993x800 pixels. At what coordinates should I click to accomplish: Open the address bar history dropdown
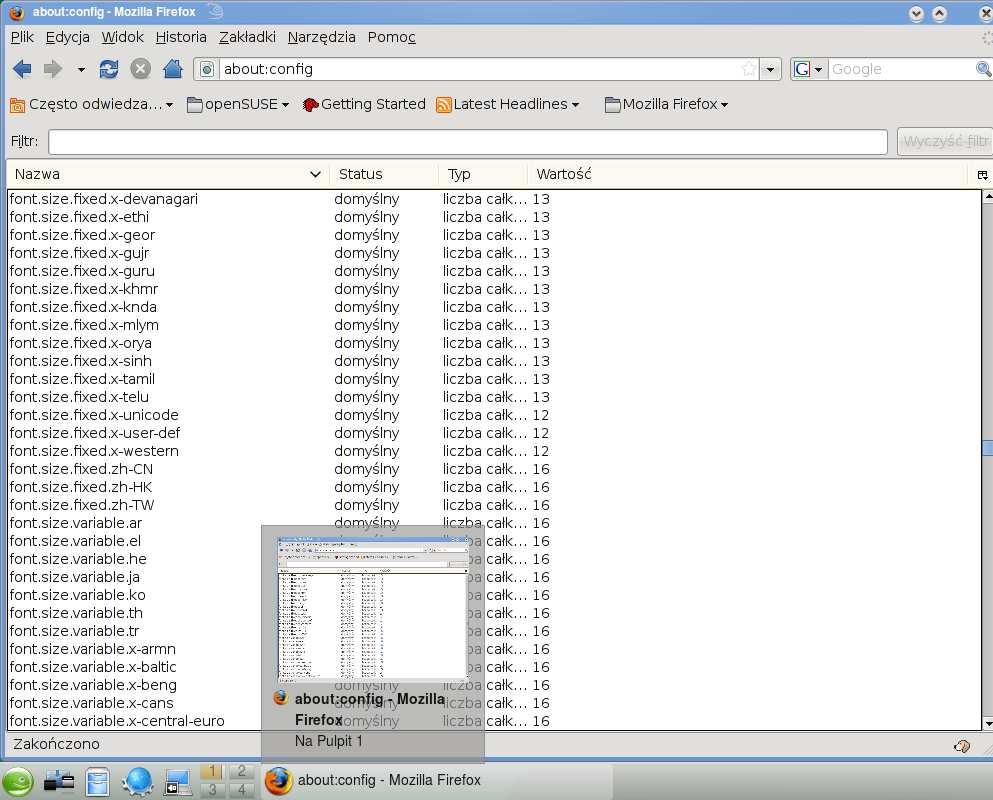tap(770, 69)
